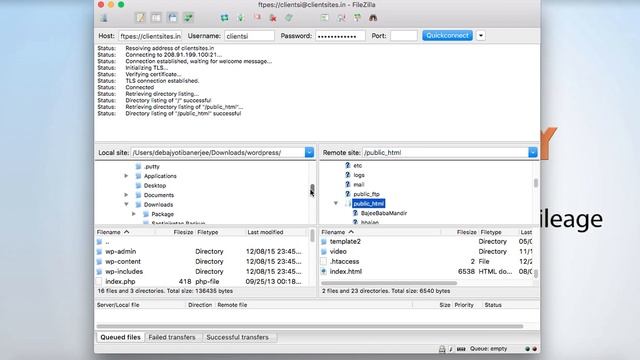Select the etc folder in remote tree
Screen dimensions: 640x360
358,165
